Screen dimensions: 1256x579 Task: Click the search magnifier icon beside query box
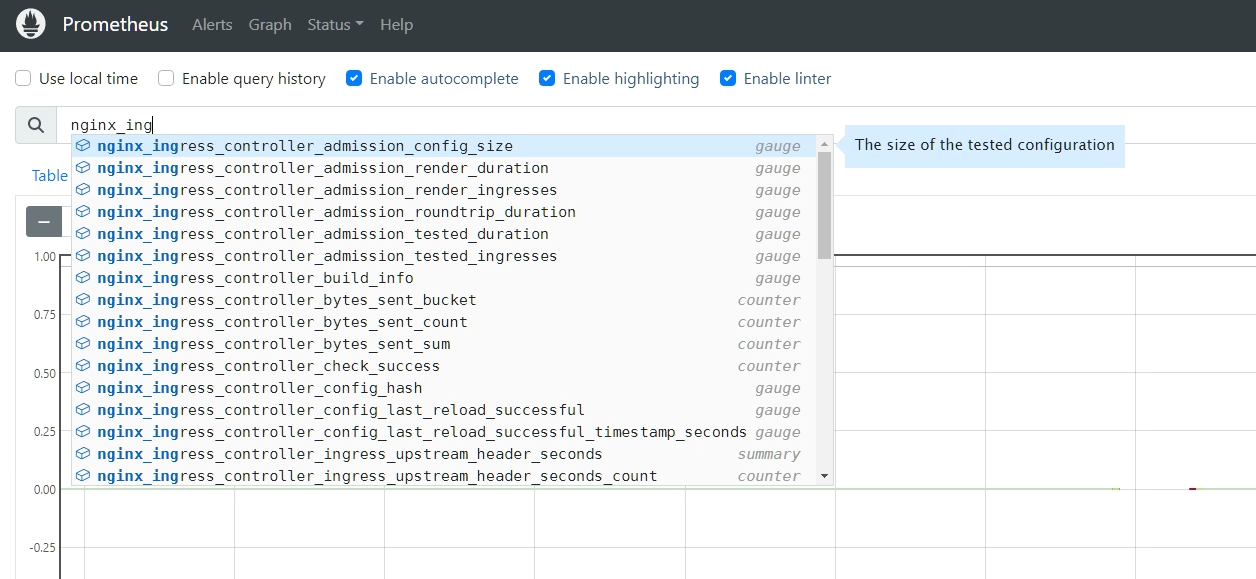(36, 125)
